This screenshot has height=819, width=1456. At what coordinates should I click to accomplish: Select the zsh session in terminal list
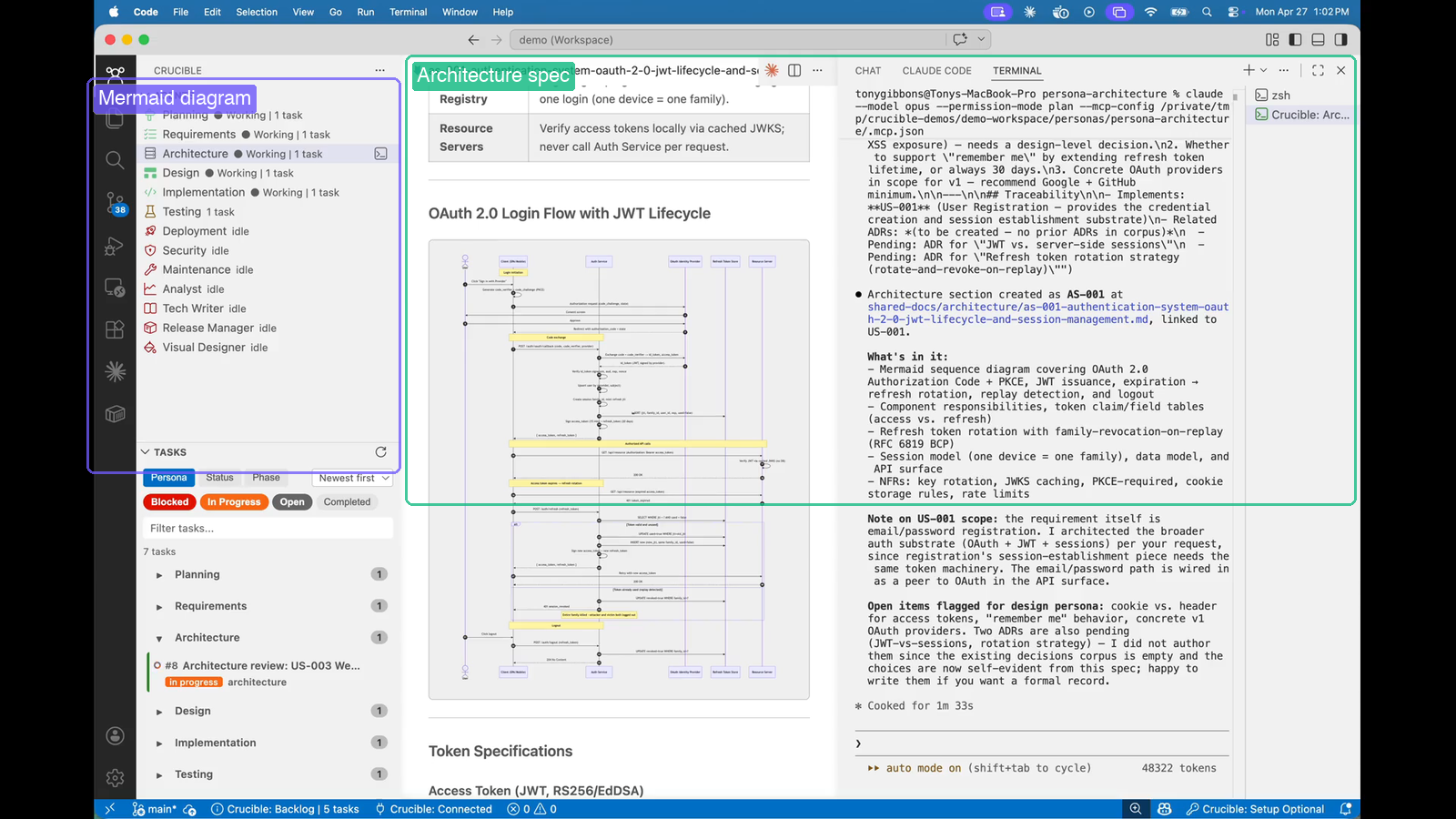1279,95
